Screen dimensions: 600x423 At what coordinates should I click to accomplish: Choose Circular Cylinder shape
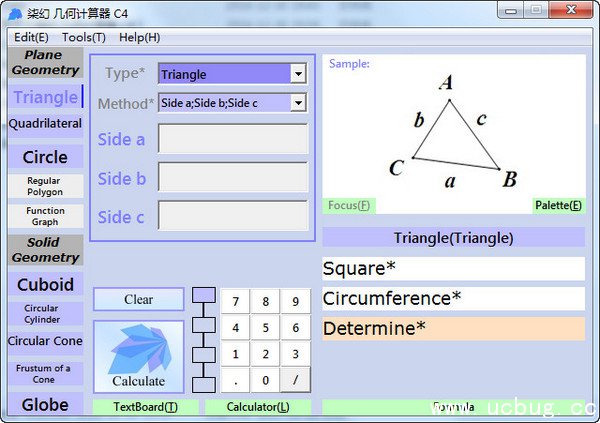click(x=46, y=314)
